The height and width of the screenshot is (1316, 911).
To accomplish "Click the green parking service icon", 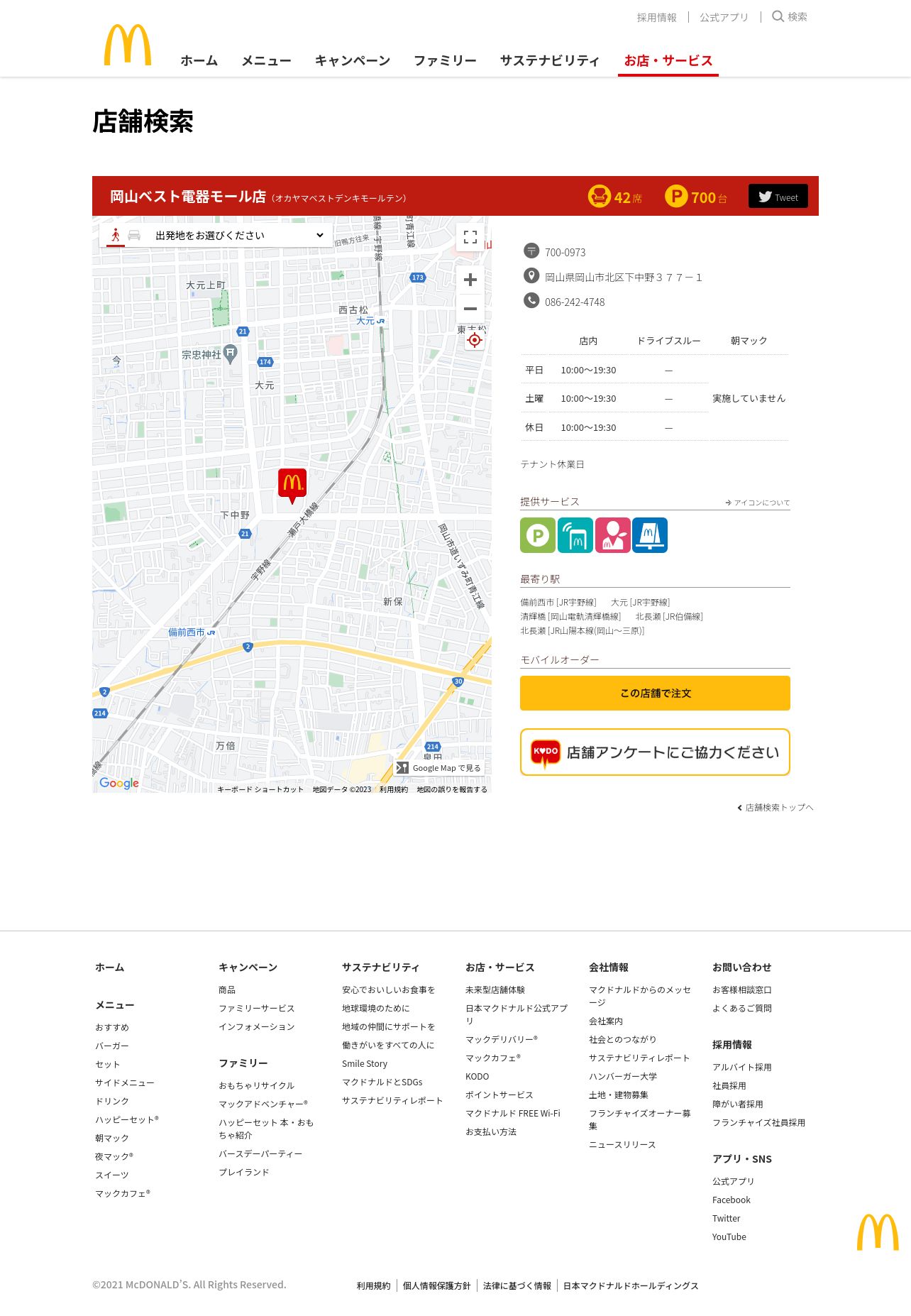I will point(538,535).
